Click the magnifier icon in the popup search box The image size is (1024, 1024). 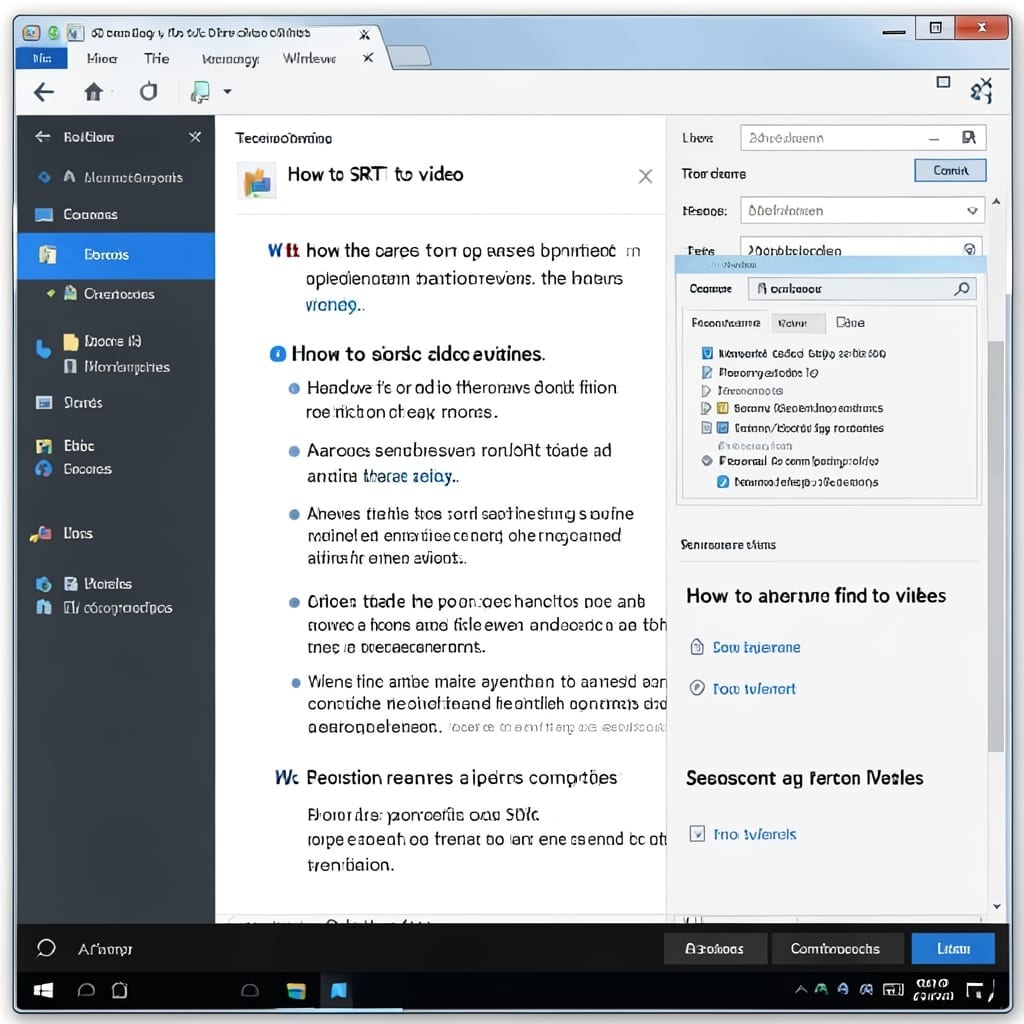coord(961,289)
